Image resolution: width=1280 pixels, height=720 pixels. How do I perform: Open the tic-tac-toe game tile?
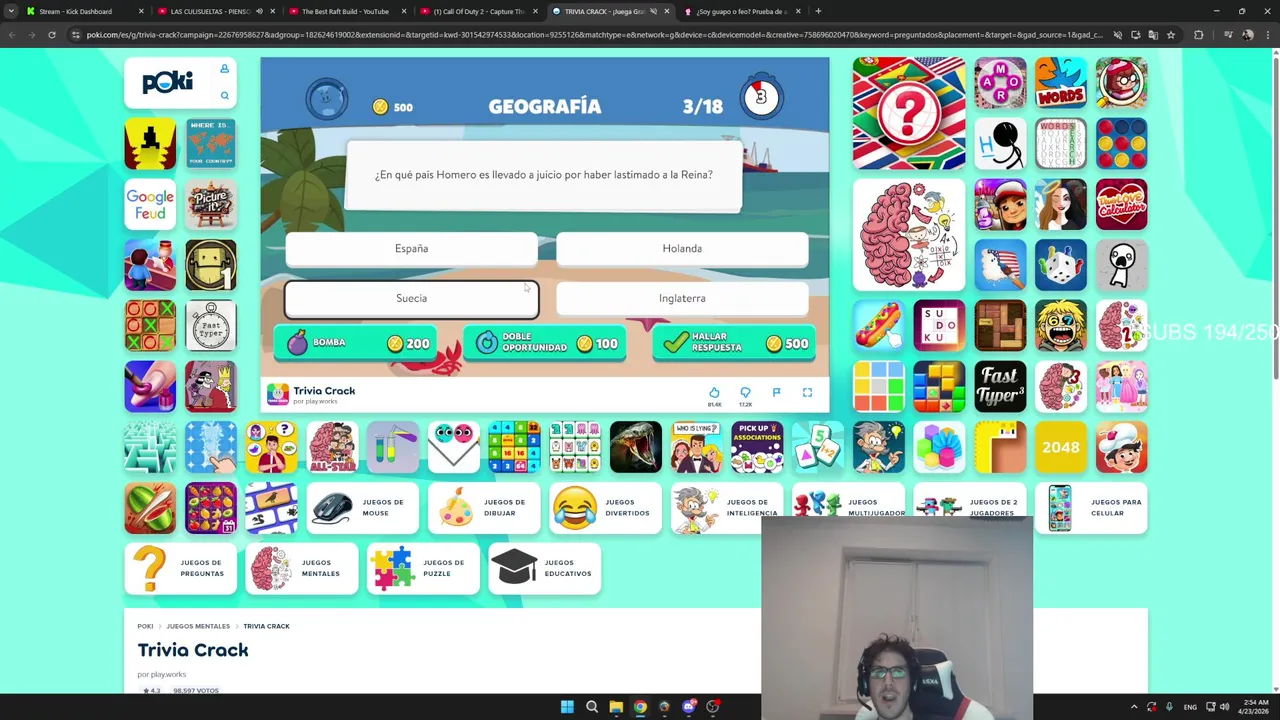pos(150,326)
